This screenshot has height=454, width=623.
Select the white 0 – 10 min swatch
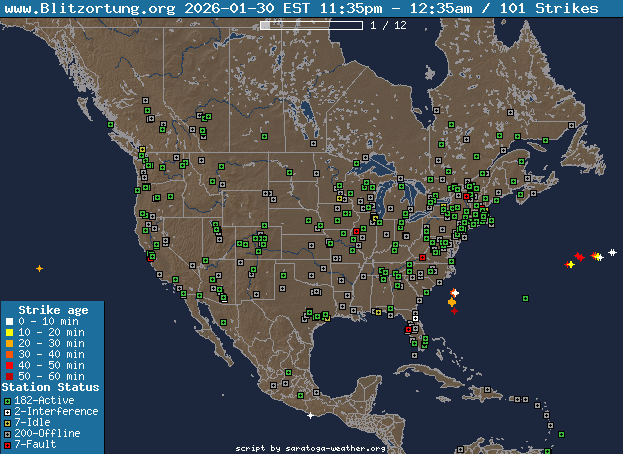(8, 322)
